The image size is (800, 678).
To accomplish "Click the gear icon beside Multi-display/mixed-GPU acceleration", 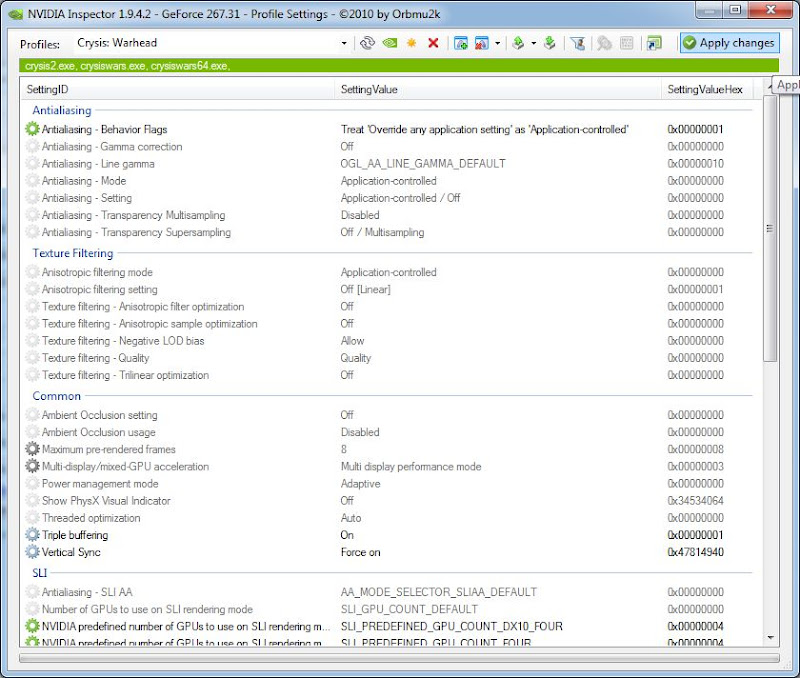I will pos(32,466).
